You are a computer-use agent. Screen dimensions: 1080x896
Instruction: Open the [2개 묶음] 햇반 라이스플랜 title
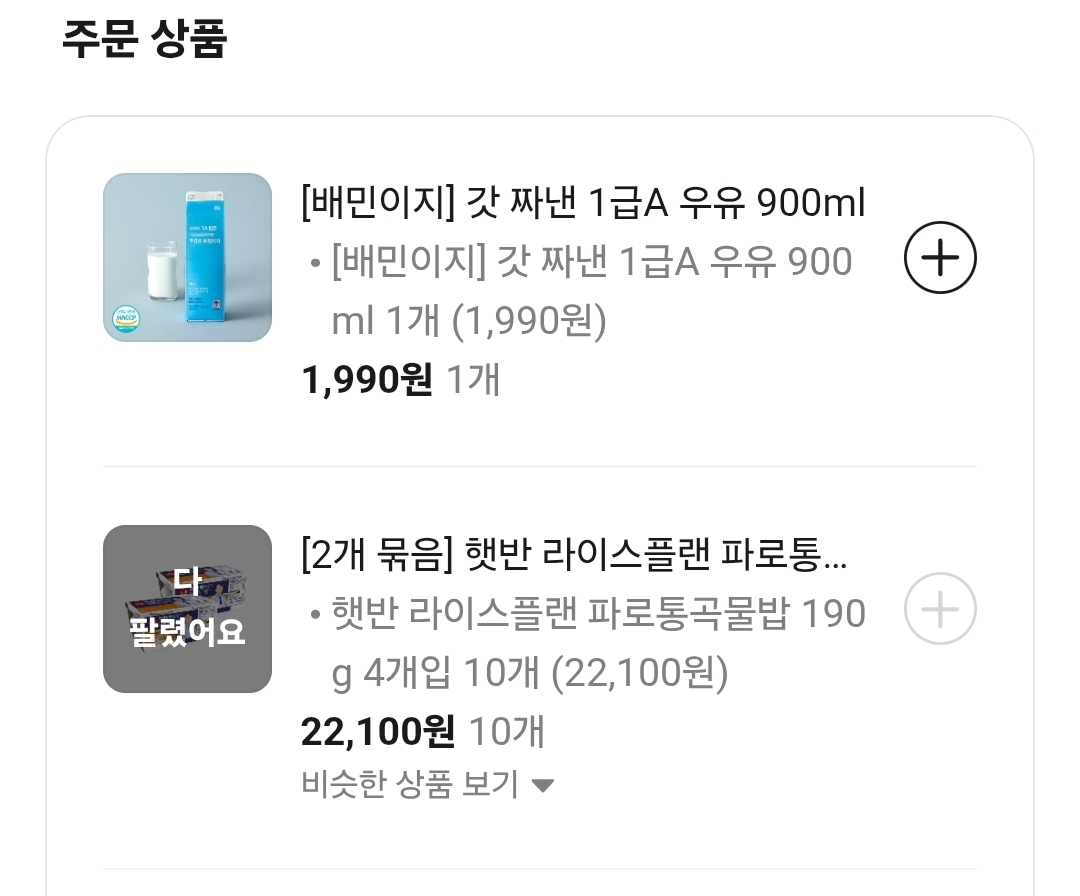[x=574, y=554]
